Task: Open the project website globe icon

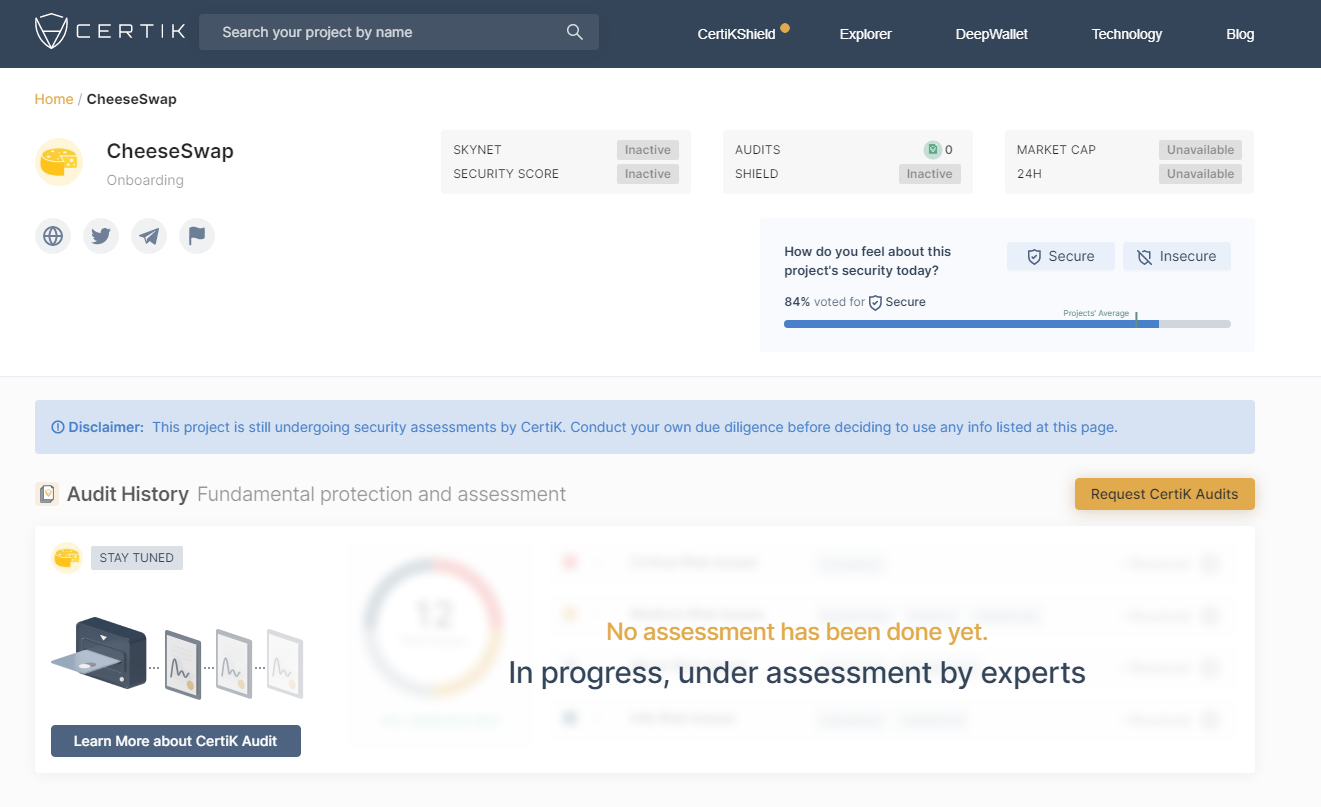Action: (53, 236)
